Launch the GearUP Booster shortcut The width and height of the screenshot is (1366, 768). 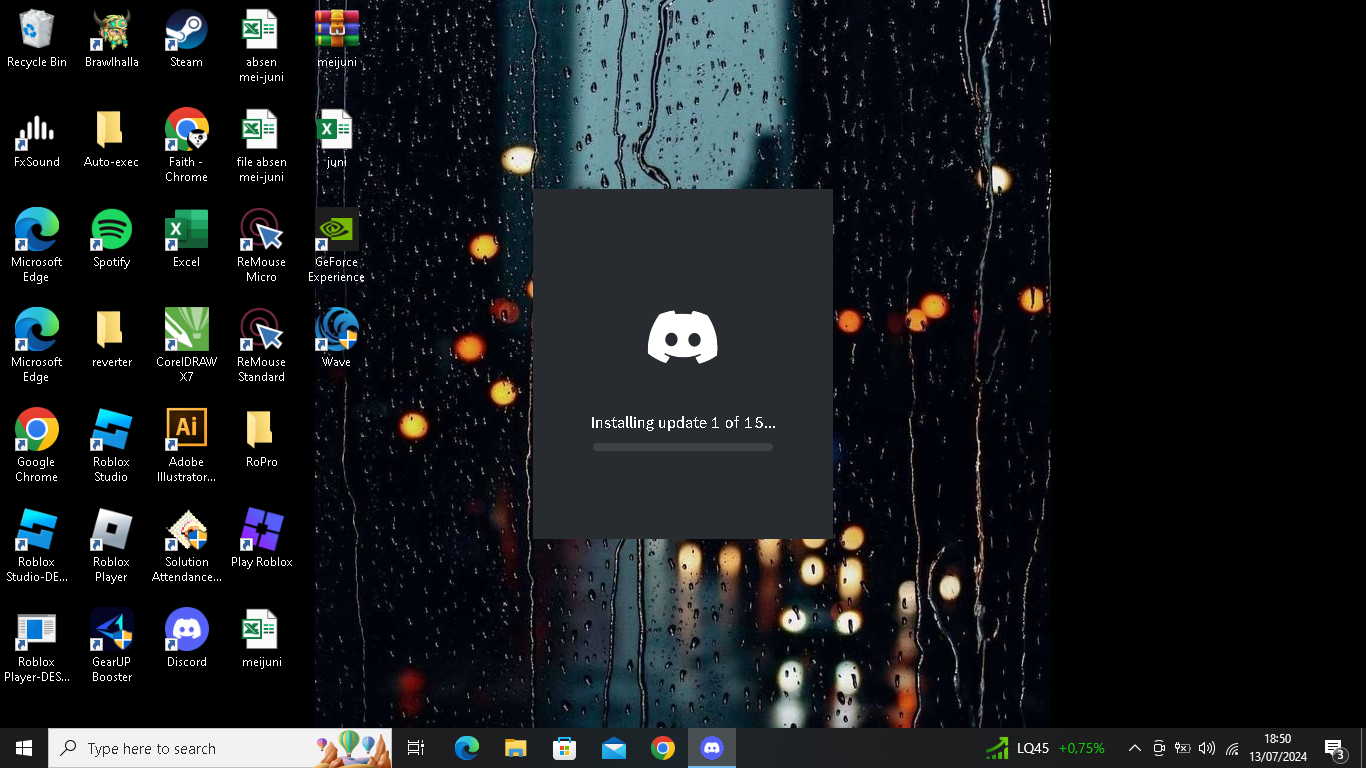112,647
